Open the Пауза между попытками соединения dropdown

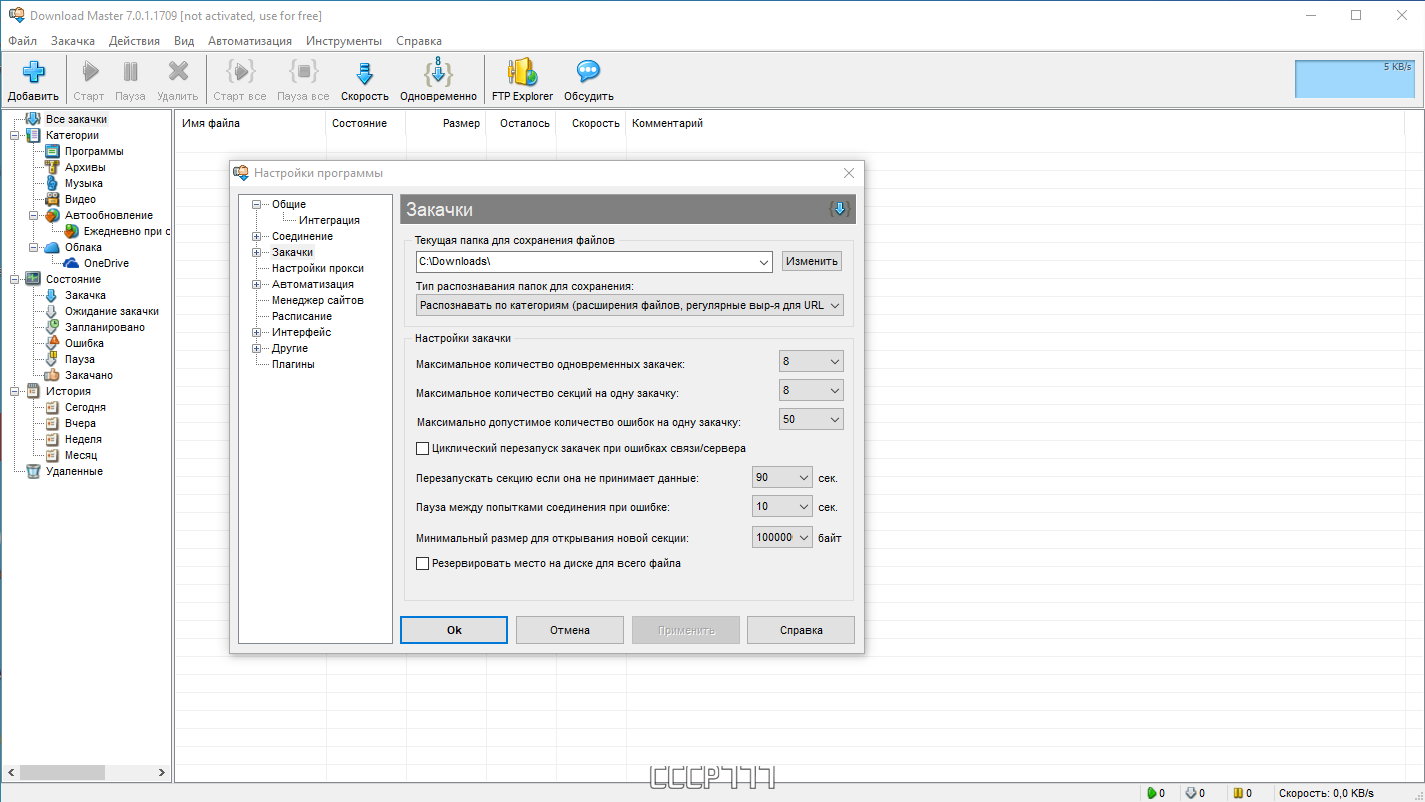tap(782, 507)
